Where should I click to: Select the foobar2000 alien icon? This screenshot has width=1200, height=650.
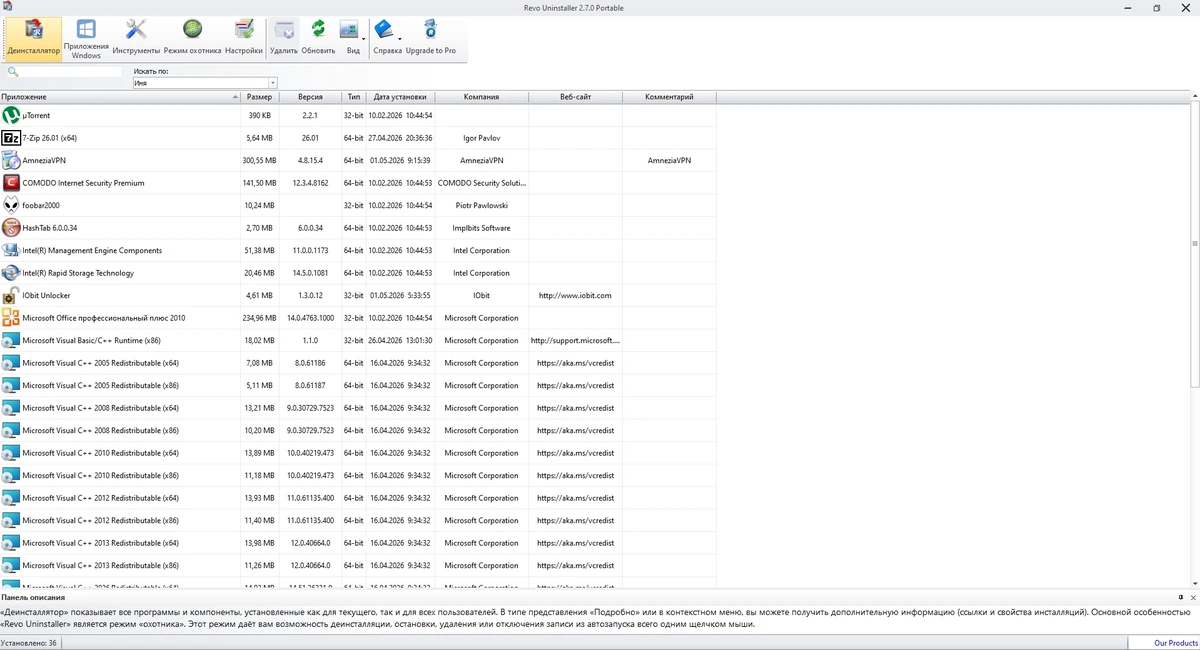(x=11, y=205)
